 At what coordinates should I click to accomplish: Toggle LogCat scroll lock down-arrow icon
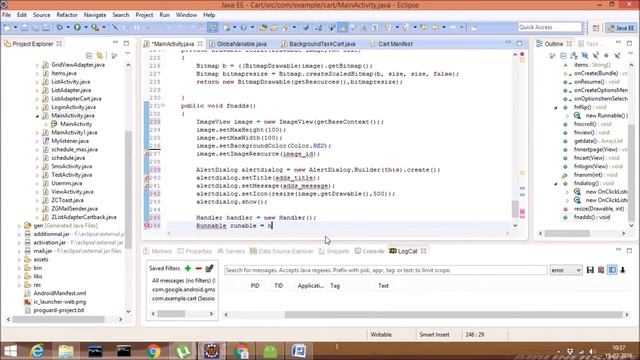pos(623,270)
